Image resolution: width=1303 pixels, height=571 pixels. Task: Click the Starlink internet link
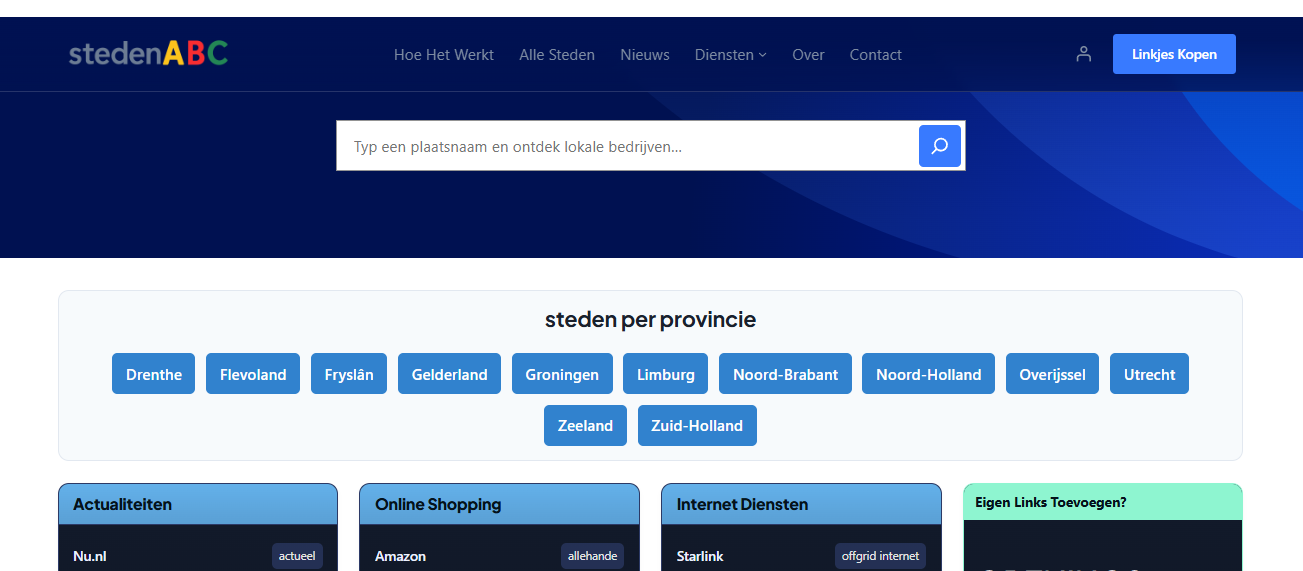click(x=700, y=556)
